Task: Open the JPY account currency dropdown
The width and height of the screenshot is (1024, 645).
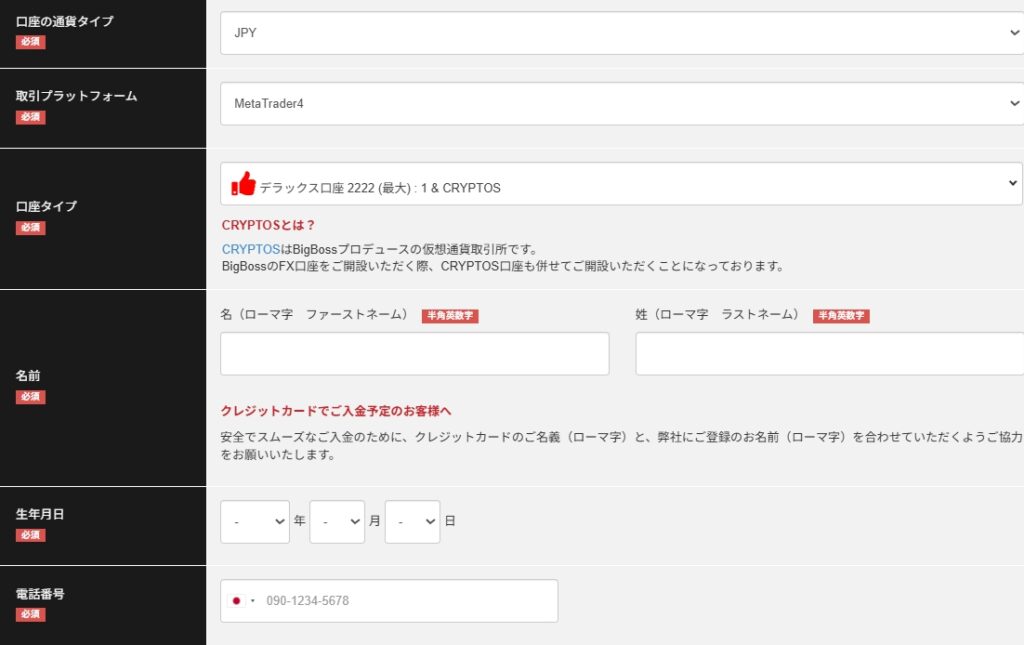Action: coord(621,33)
